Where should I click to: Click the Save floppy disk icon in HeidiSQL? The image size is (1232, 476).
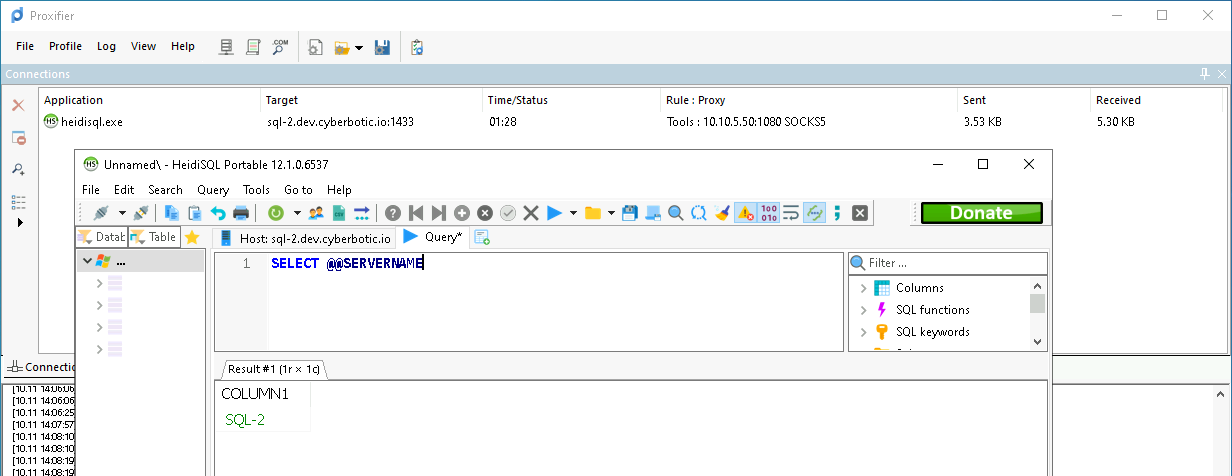coord(630,213)
